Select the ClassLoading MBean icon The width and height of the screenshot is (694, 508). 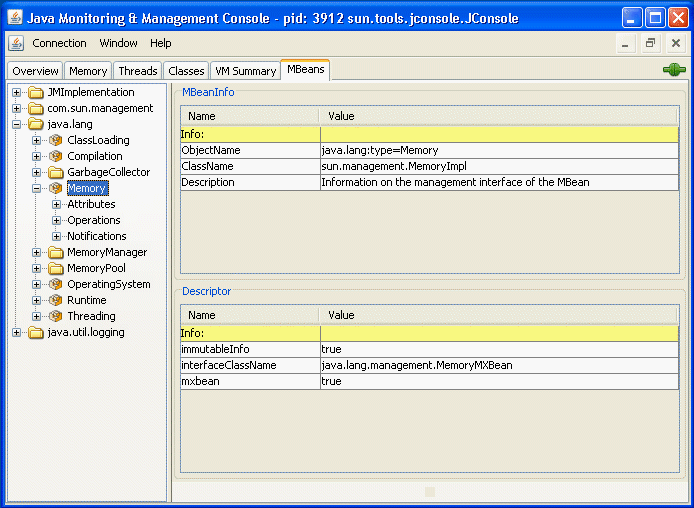[x=55, y=140]
